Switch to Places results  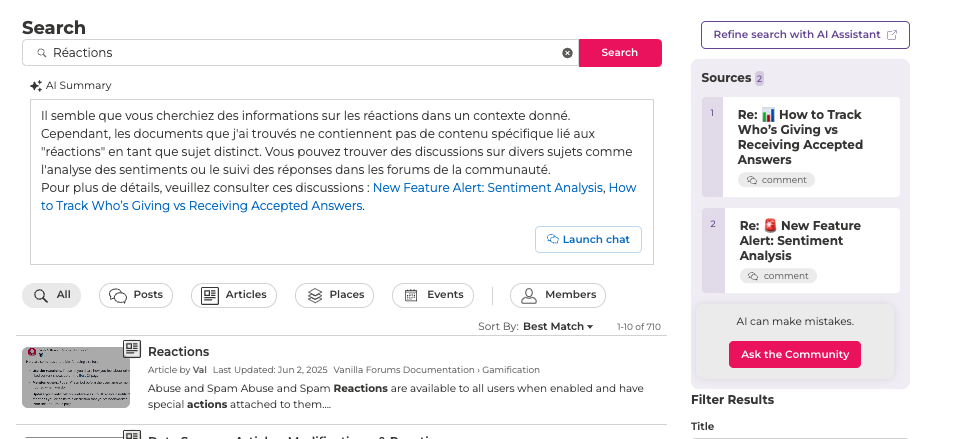click(334, 295)
